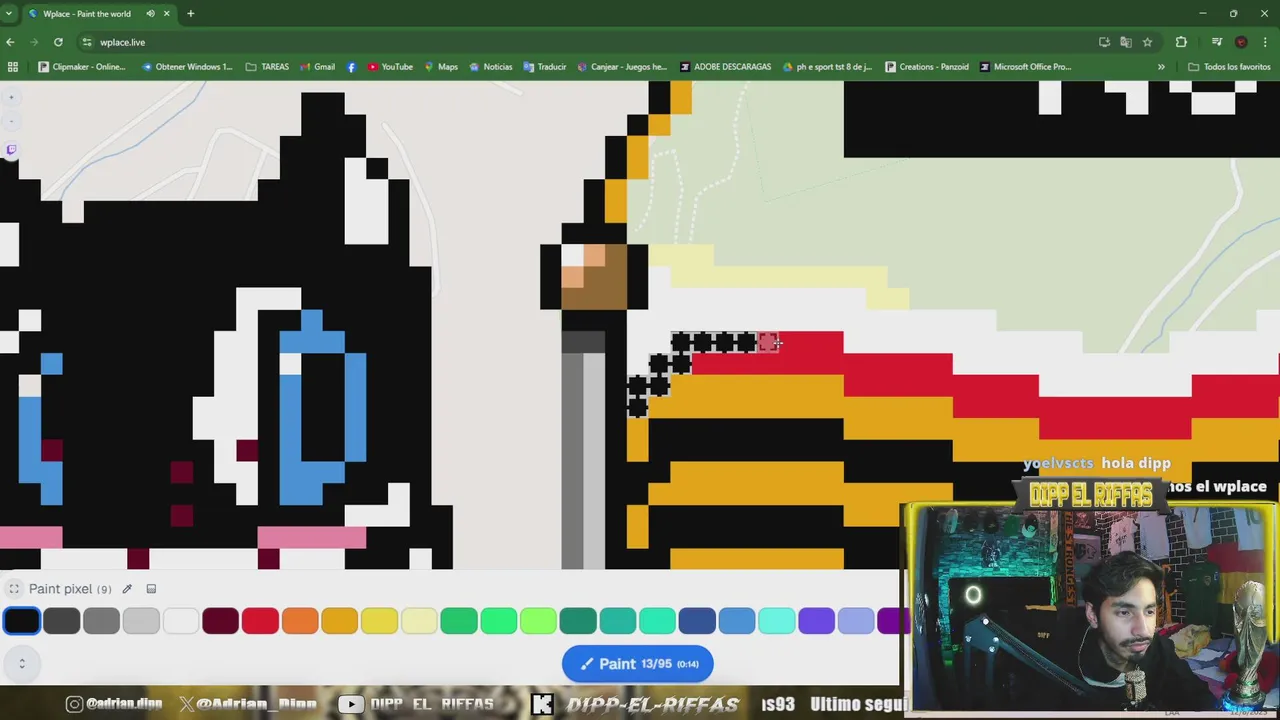Screen dimensions: 1280x720
Task: Click the purple Twitch icon on map sidebar
Action: [x=11, y=150]
